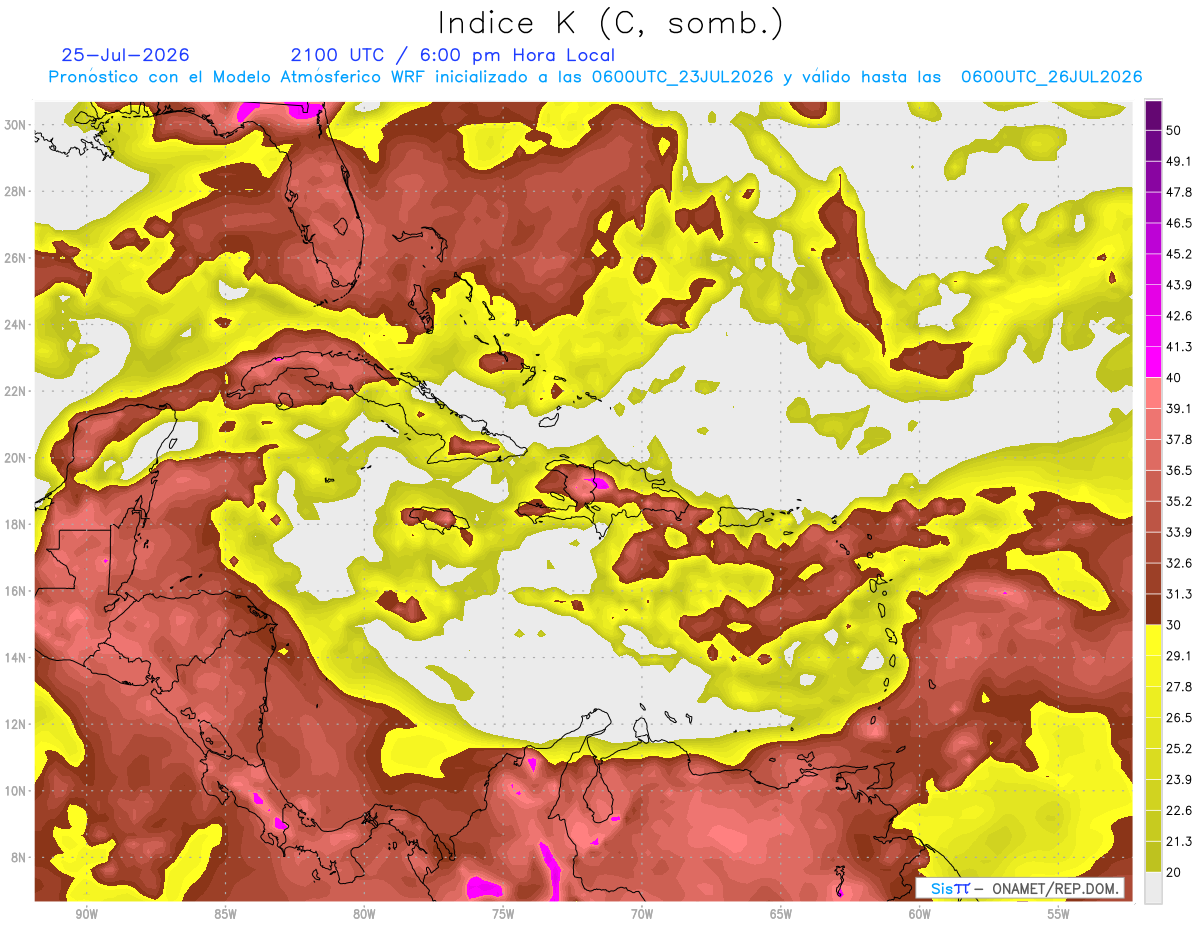Click the 22N latitude axis label
Screen dimensions: 1200x927
coord(16,391)
